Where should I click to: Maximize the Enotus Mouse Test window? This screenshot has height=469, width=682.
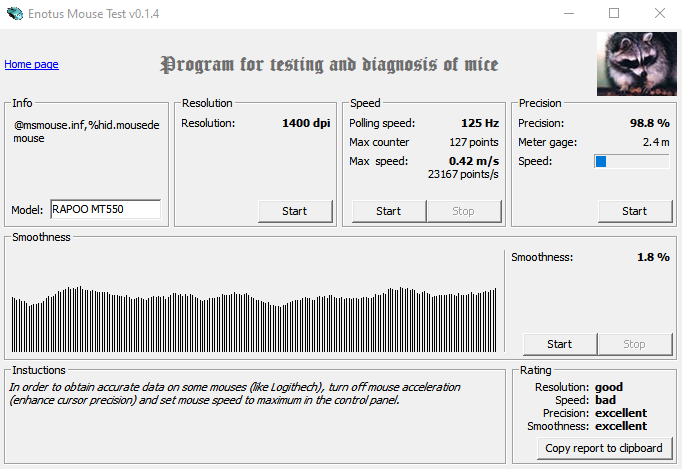coord(614,13)
